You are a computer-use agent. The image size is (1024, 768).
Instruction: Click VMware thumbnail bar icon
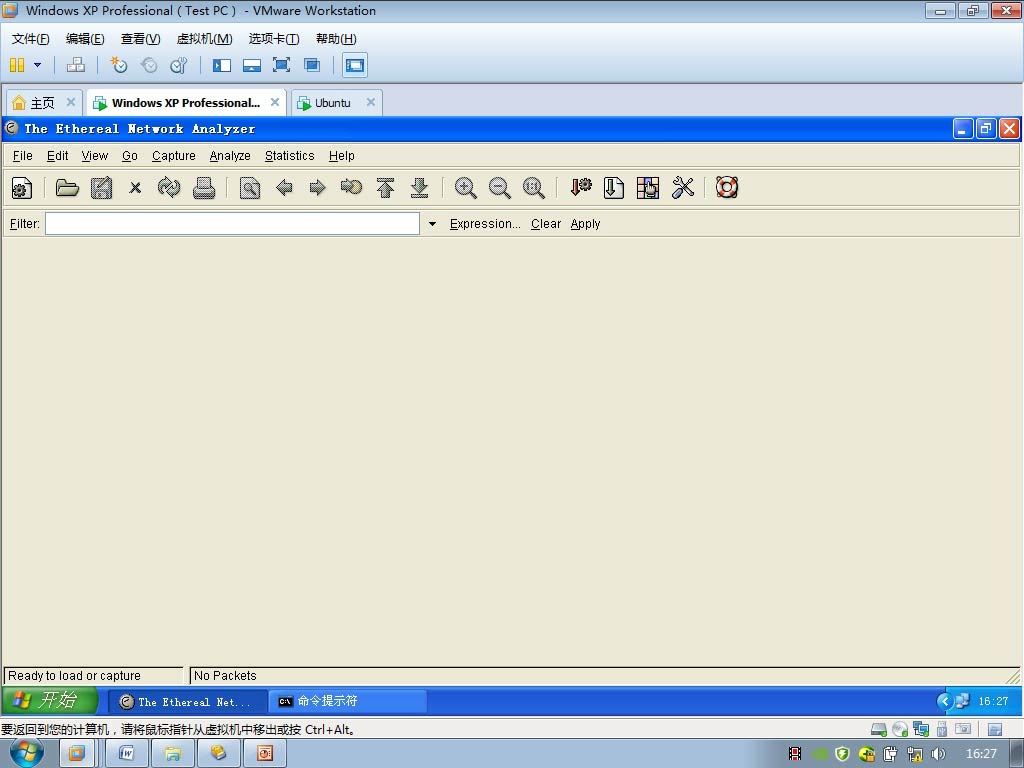pos(251,65)
